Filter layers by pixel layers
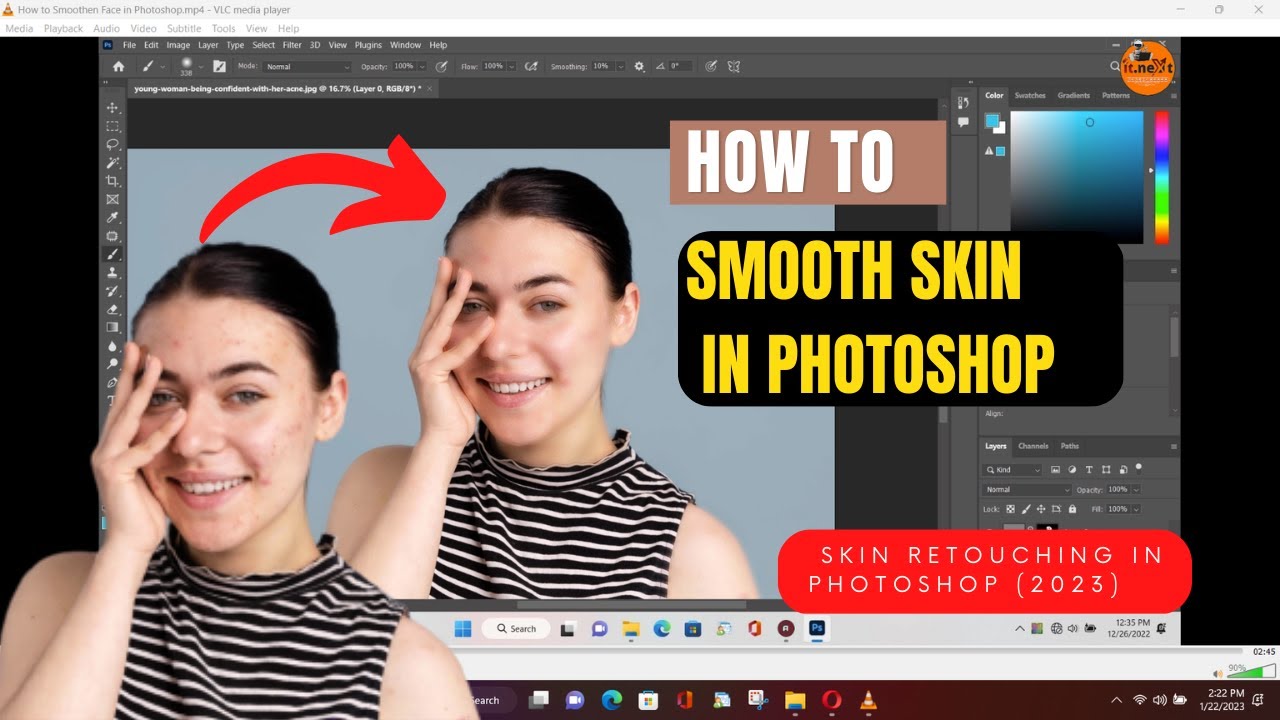This screenshot has height=720, width=1280. click(x=1055, y=469)
